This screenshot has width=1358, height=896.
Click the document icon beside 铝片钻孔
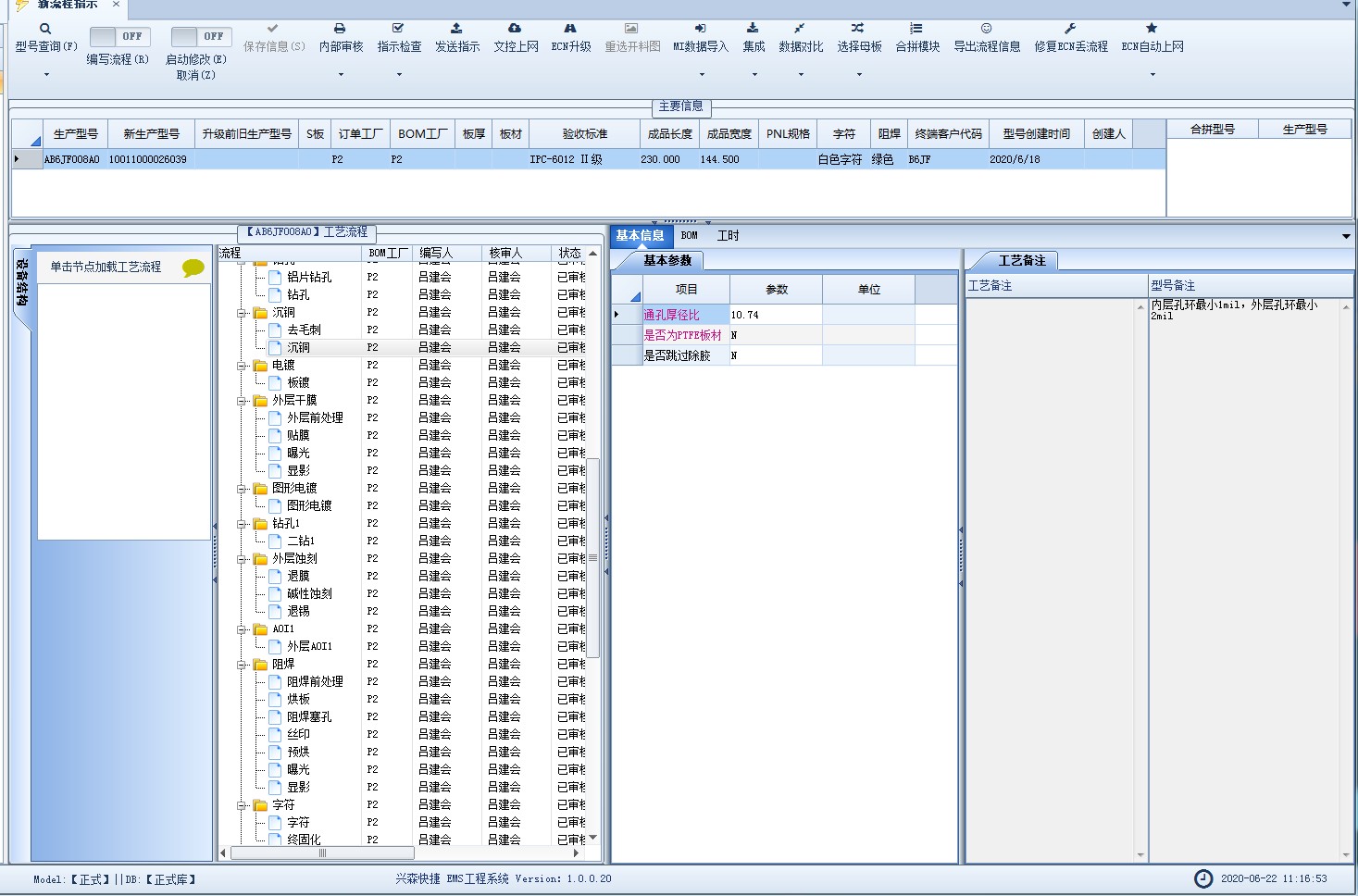pos(275,277)
